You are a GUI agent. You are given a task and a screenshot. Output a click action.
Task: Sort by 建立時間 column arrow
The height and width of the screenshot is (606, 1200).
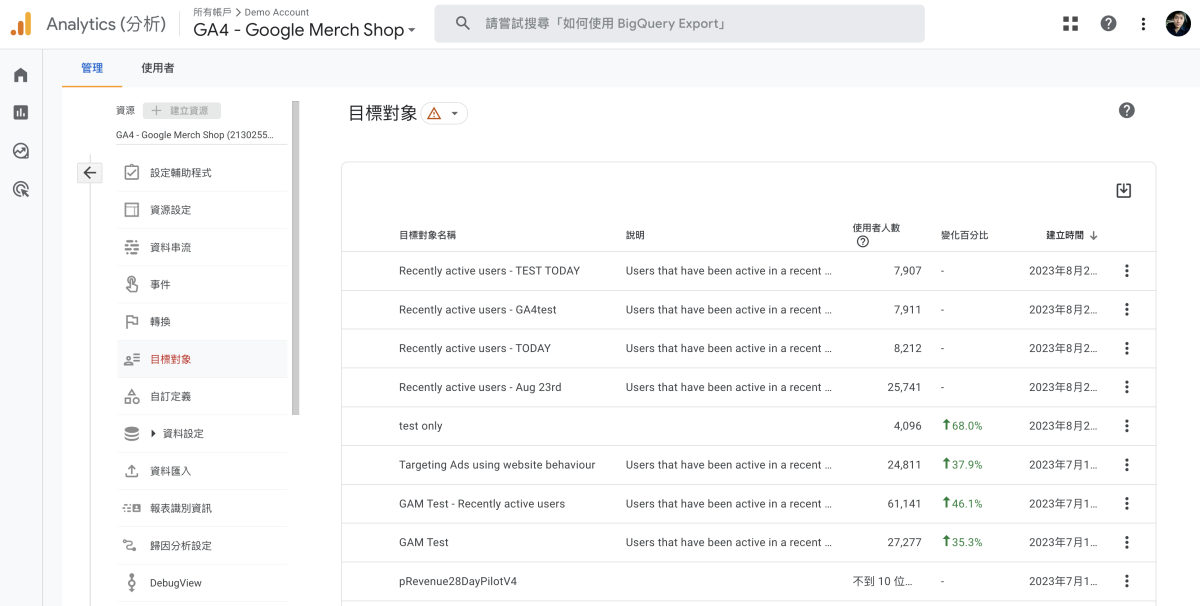[1094, 236]
